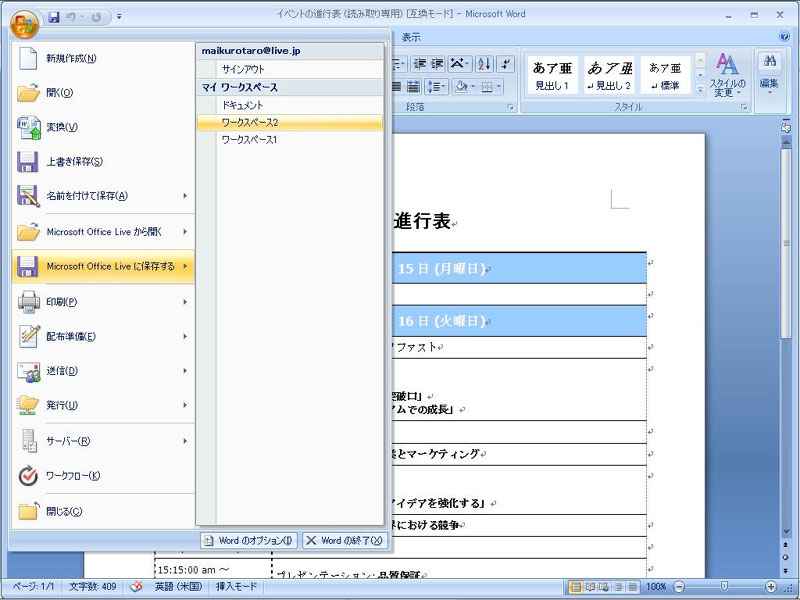
Task: Switch to Full Screen Reading view
Action: [x=590, y=587]
